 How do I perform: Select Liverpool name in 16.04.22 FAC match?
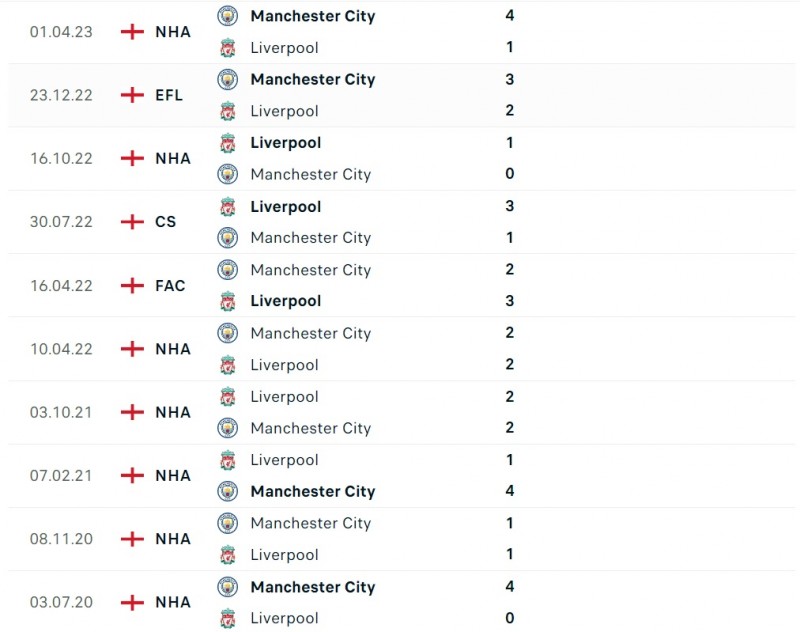(x=285, y=301)
